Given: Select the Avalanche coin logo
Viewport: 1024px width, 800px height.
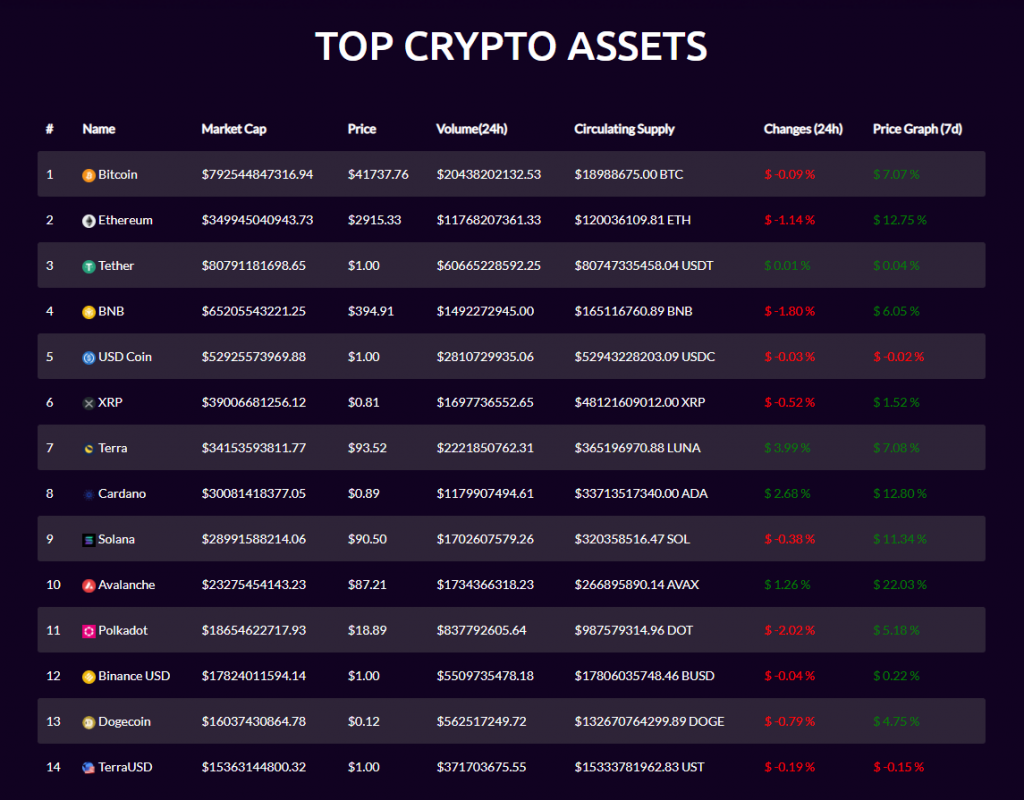Looking at the screenshot, I should pos(88,584).
